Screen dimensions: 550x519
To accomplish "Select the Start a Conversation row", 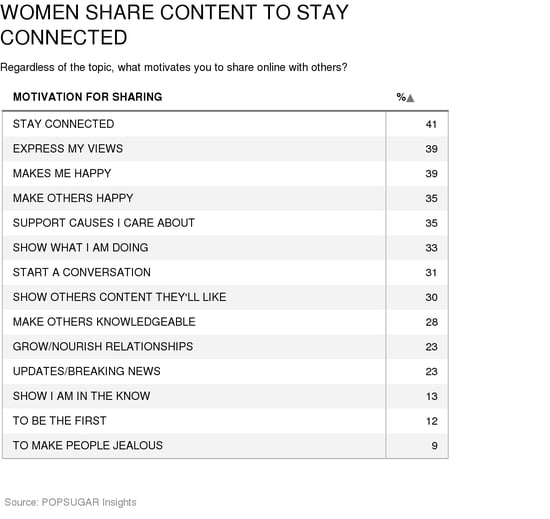I will click(225, 272).
